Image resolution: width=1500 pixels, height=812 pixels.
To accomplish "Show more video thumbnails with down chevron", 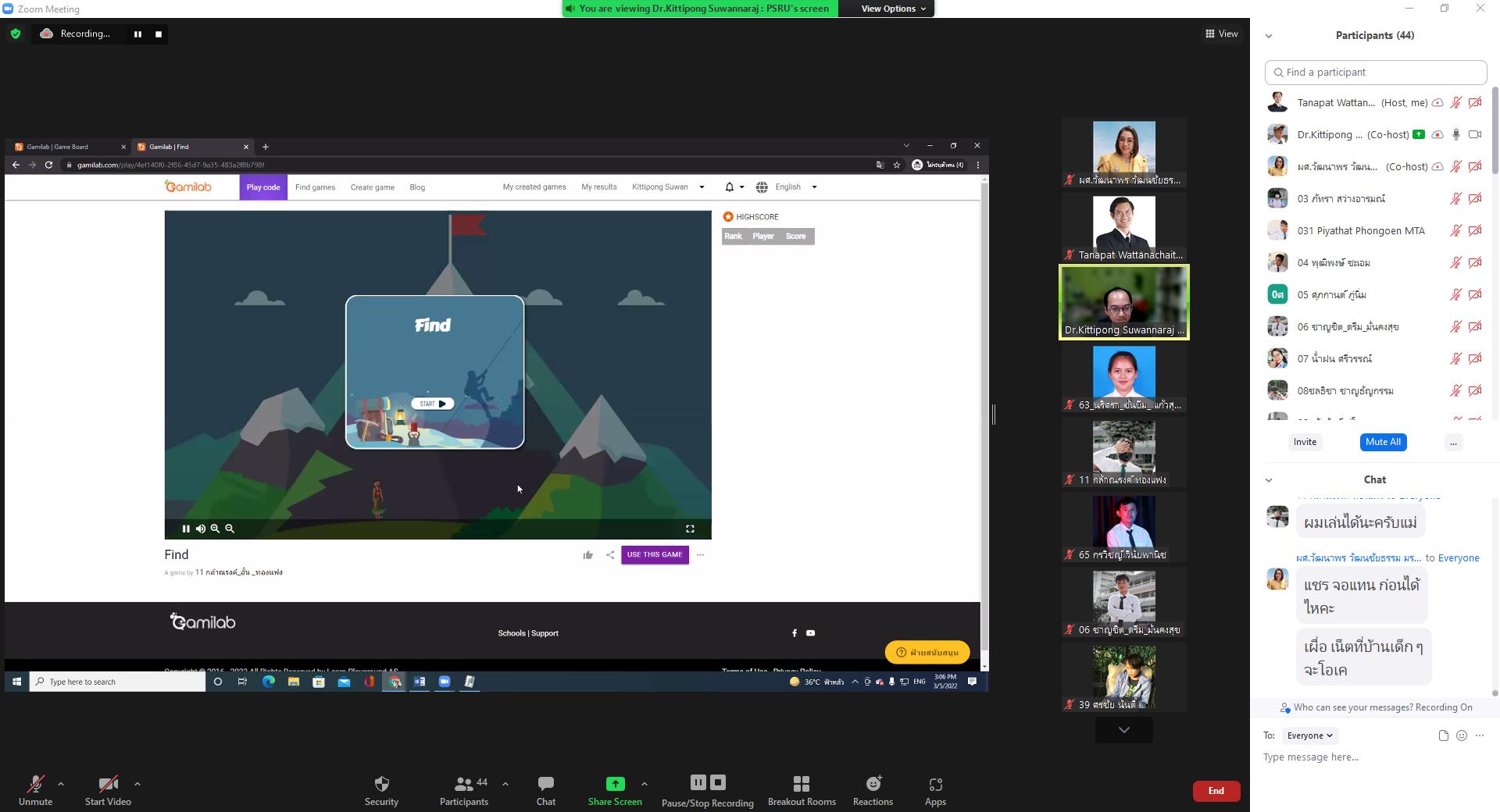I will click(1123, 730).
